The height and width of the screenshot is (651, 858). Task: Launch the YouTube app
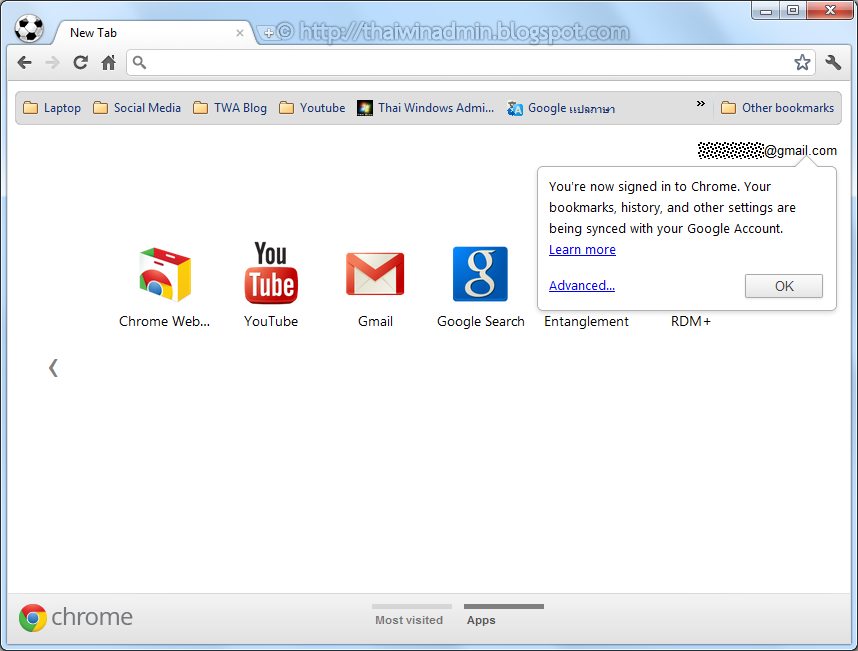[270, 274]
